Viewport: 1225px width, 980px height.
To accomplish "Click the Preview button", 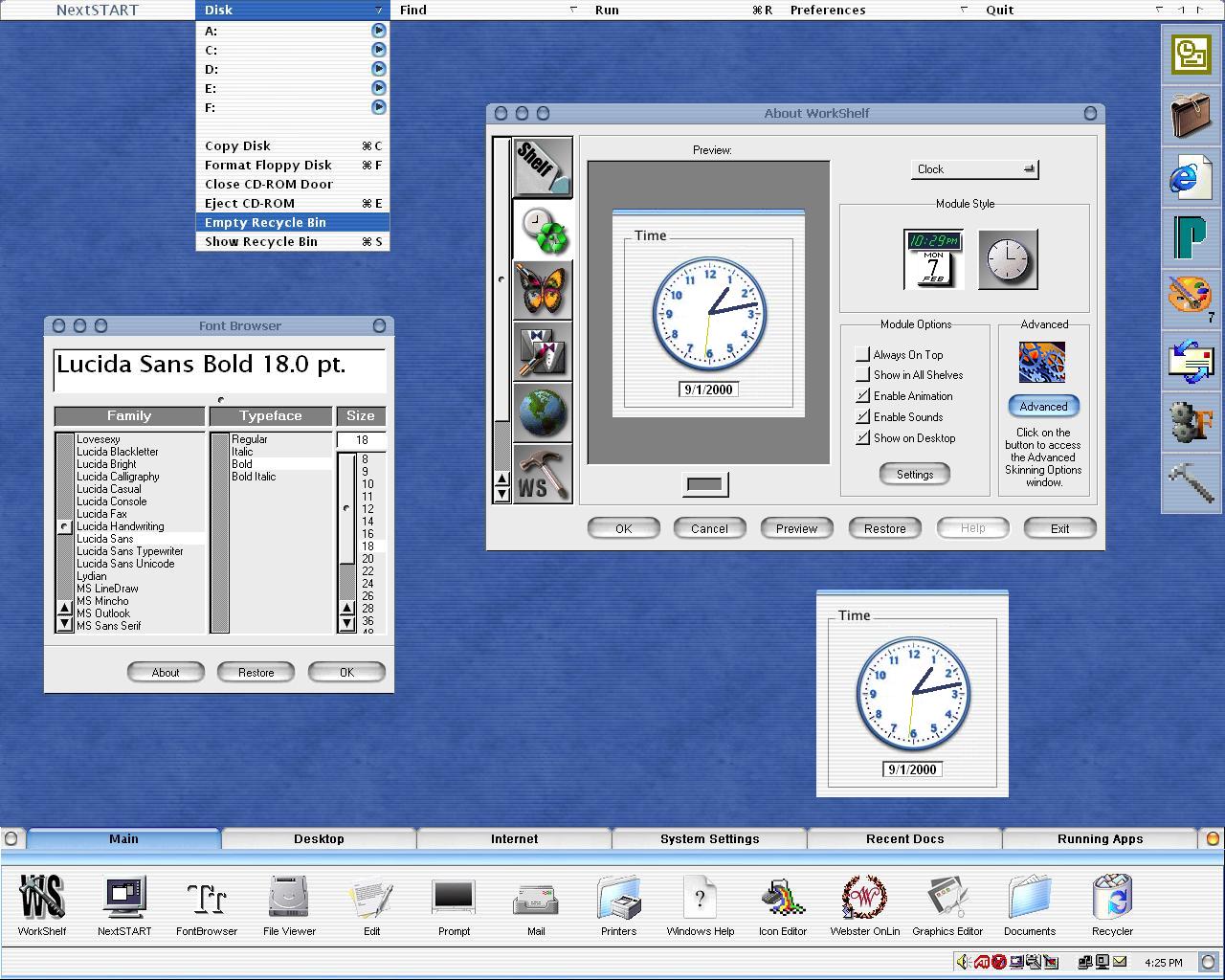I will pos(797,528).
